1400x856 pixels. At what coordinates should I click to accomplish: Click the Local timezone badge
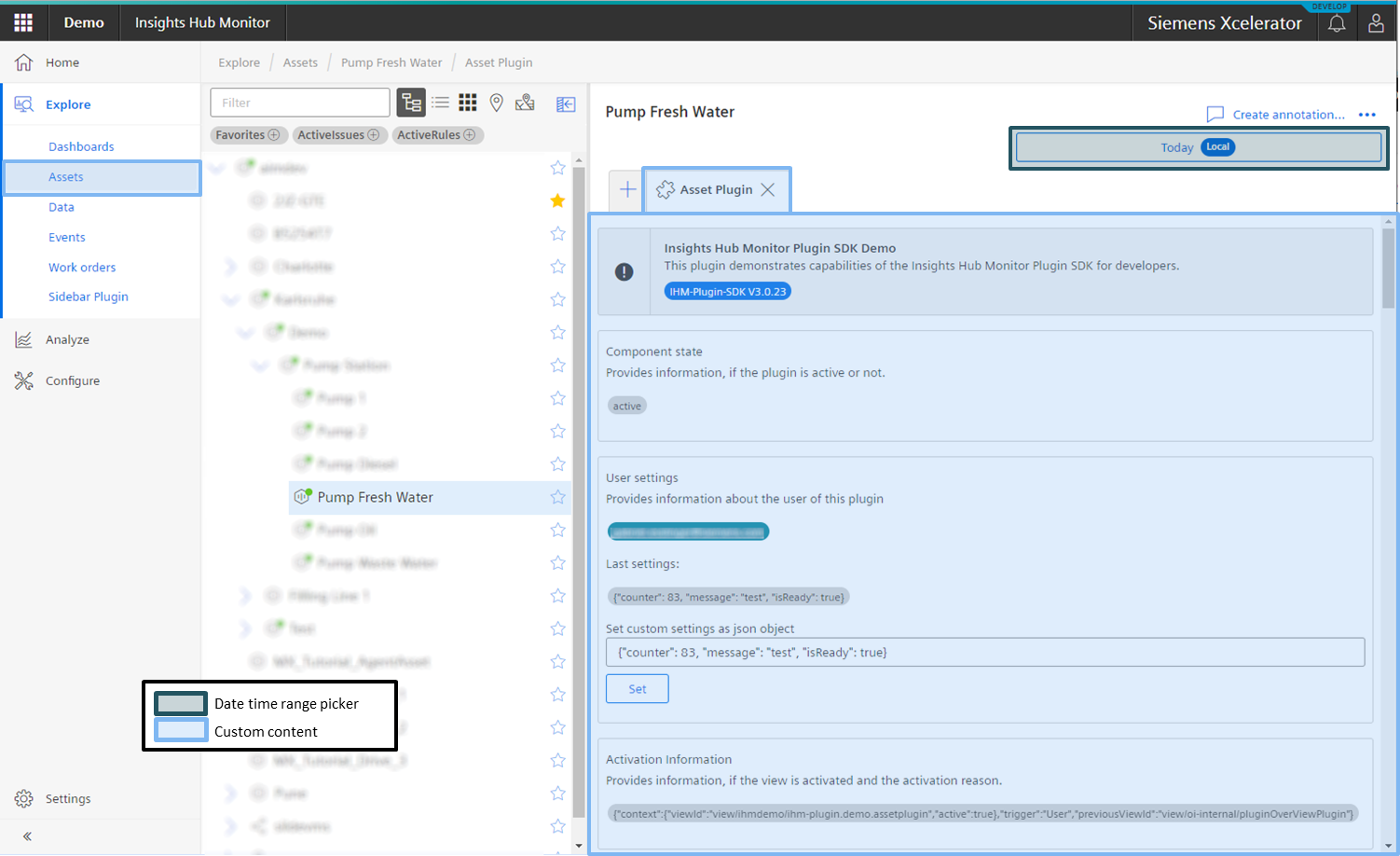tap(1218, 147)
